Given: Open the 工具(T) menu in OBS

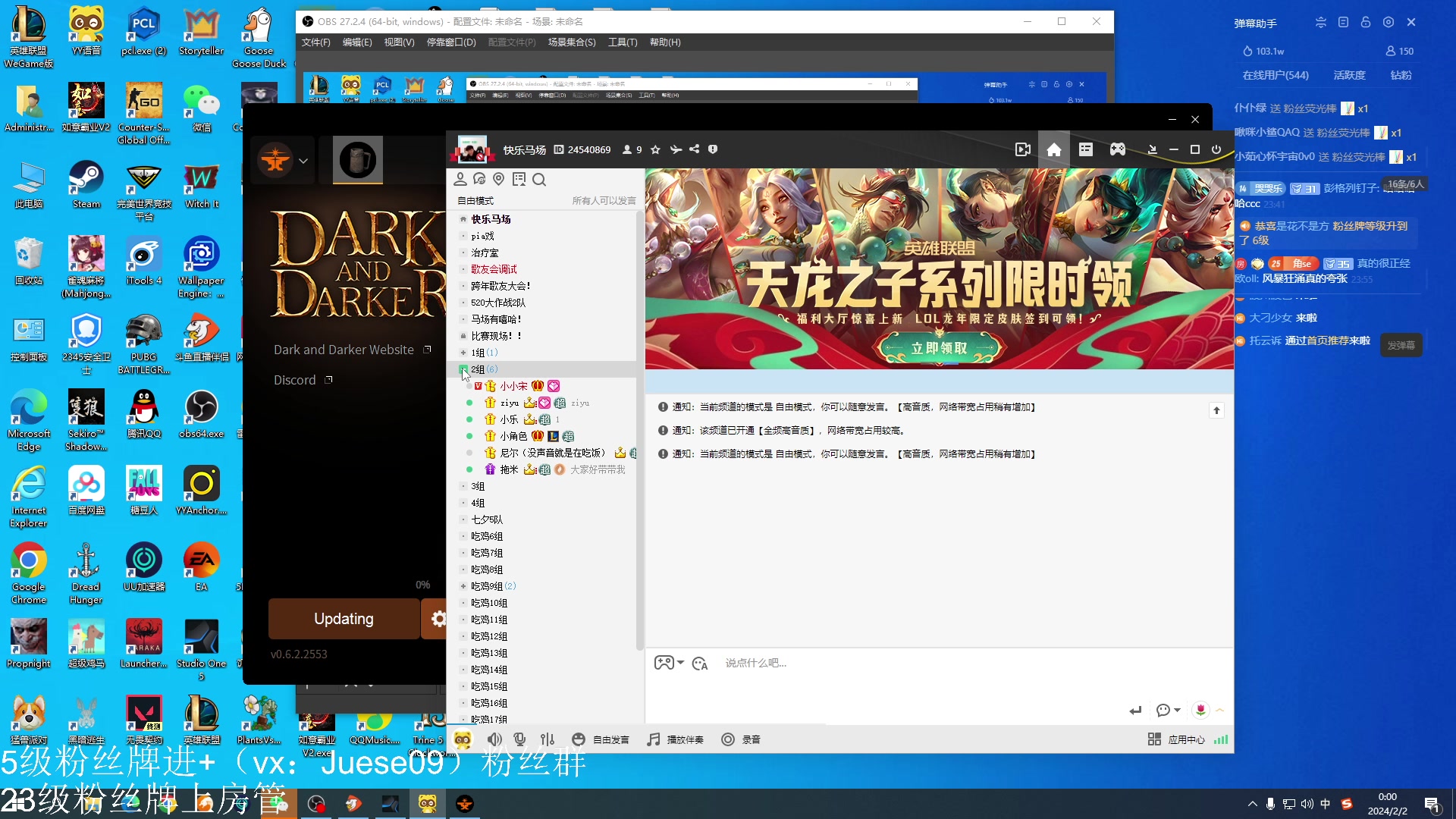Looking at the screenshot, I should [x=622, y=42].
